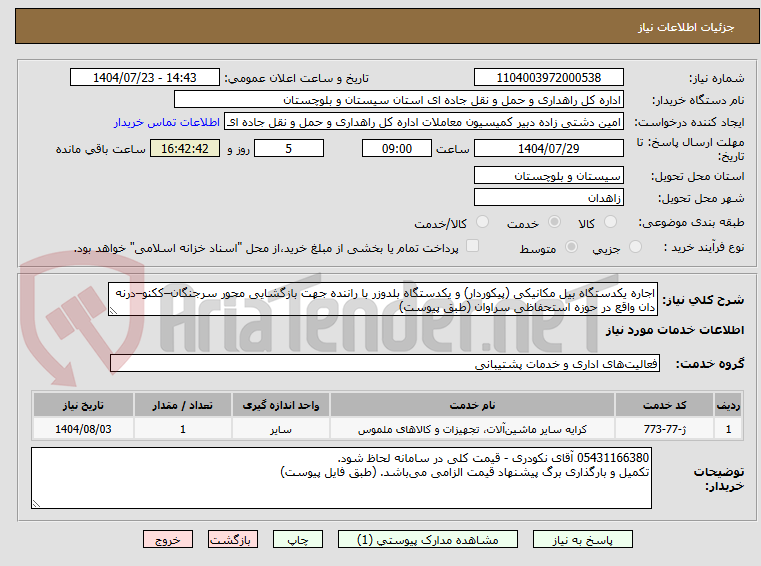
Task: Click the نوع فرآیند خرید label
Action: pyautogui.click(x=704, y=247)
